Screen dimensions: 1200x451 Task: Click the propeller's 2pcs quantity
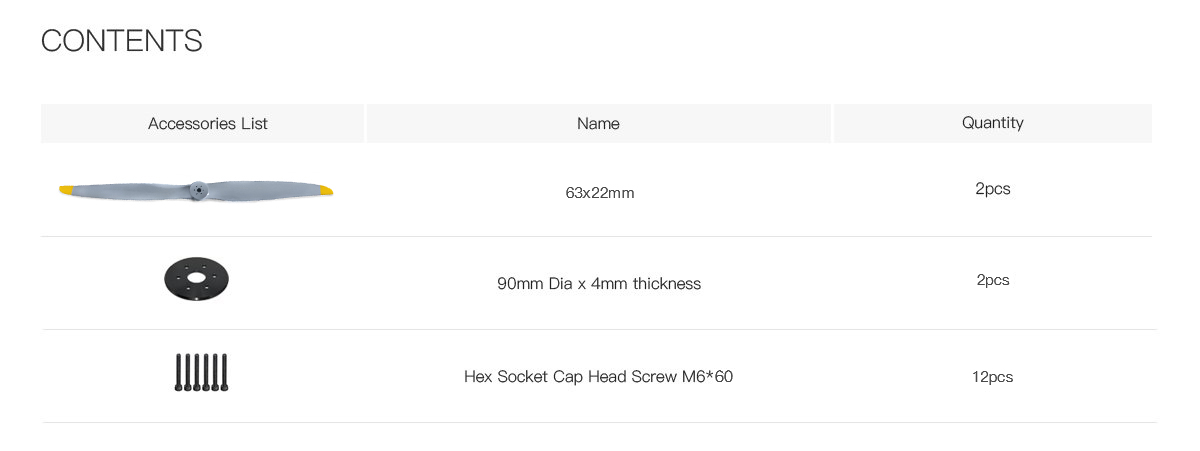993,189
